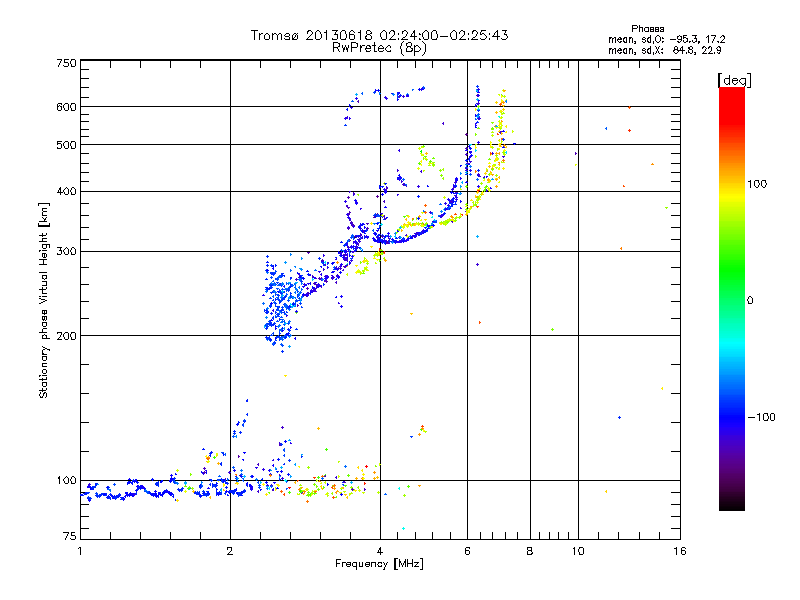Click the y-axis '500' tick label
This screenshot has height=600, width=800.
pos(66,144)
